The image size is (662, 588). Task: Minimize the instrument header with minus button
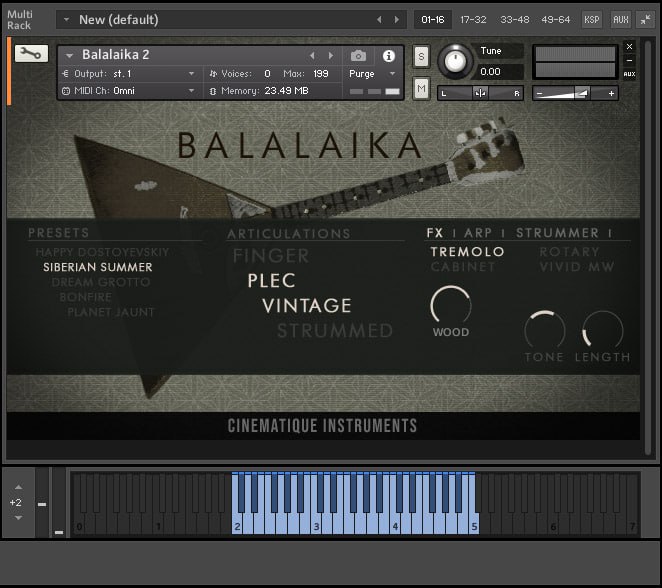click(629, 60)
